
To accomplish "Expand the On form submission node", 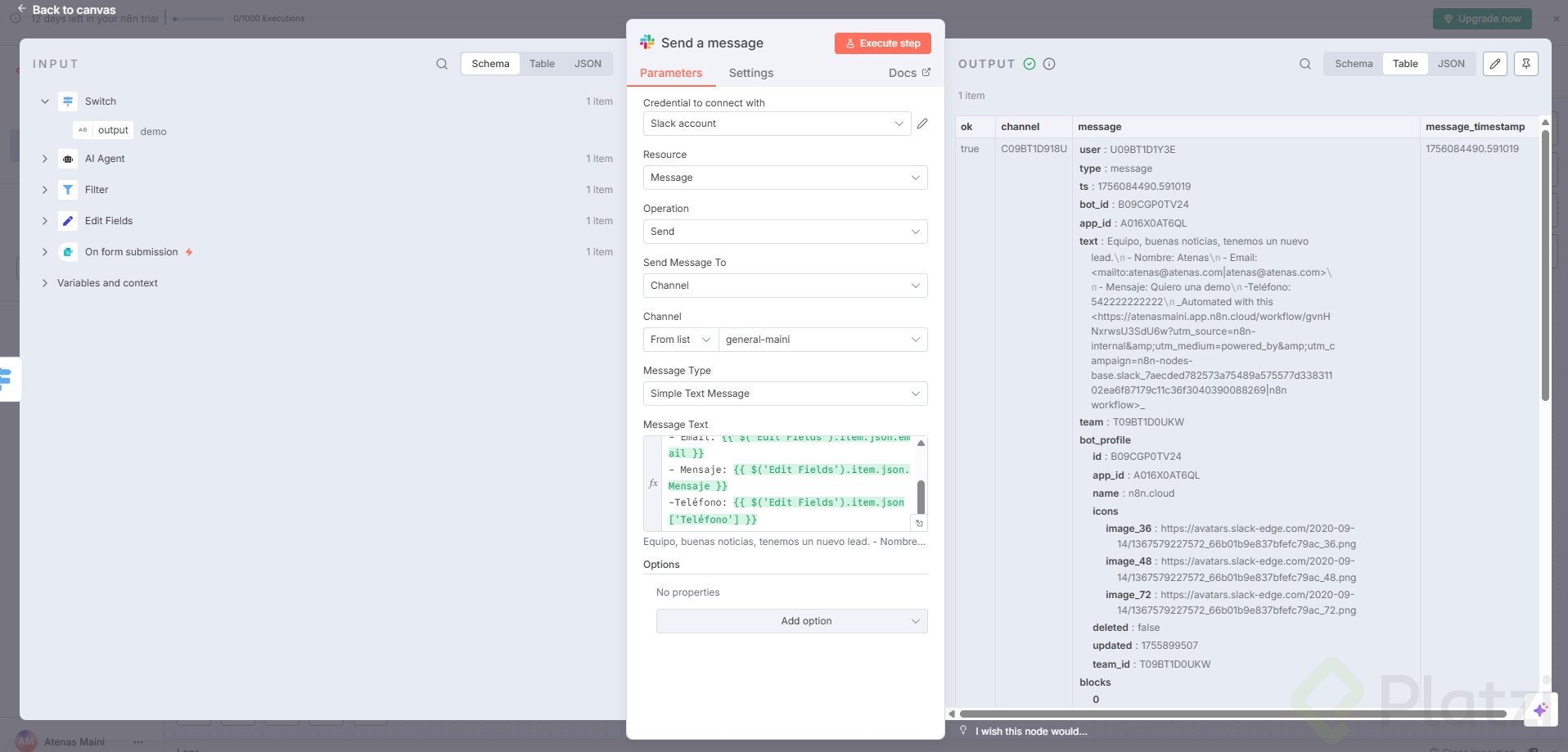I will coord(45,252).
